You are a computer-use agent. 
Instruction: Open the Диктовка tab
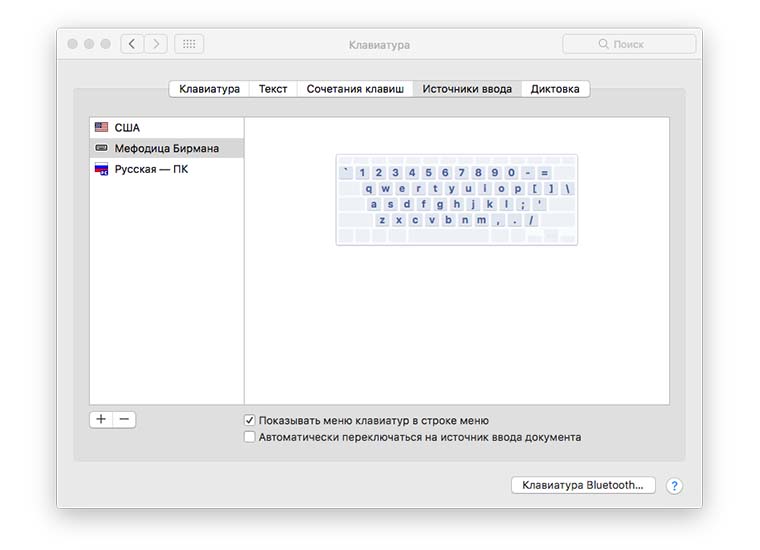coord(555,89)
